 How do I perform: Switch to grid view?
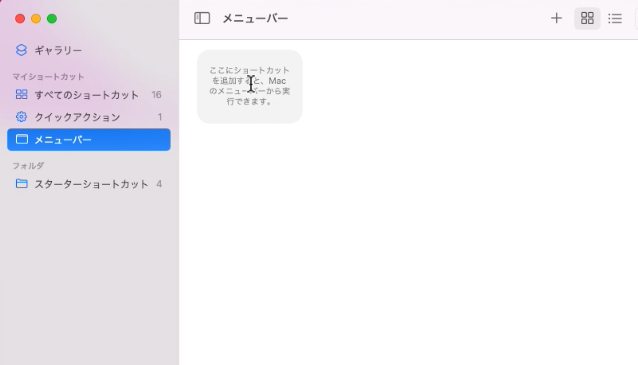click(587, 18)
